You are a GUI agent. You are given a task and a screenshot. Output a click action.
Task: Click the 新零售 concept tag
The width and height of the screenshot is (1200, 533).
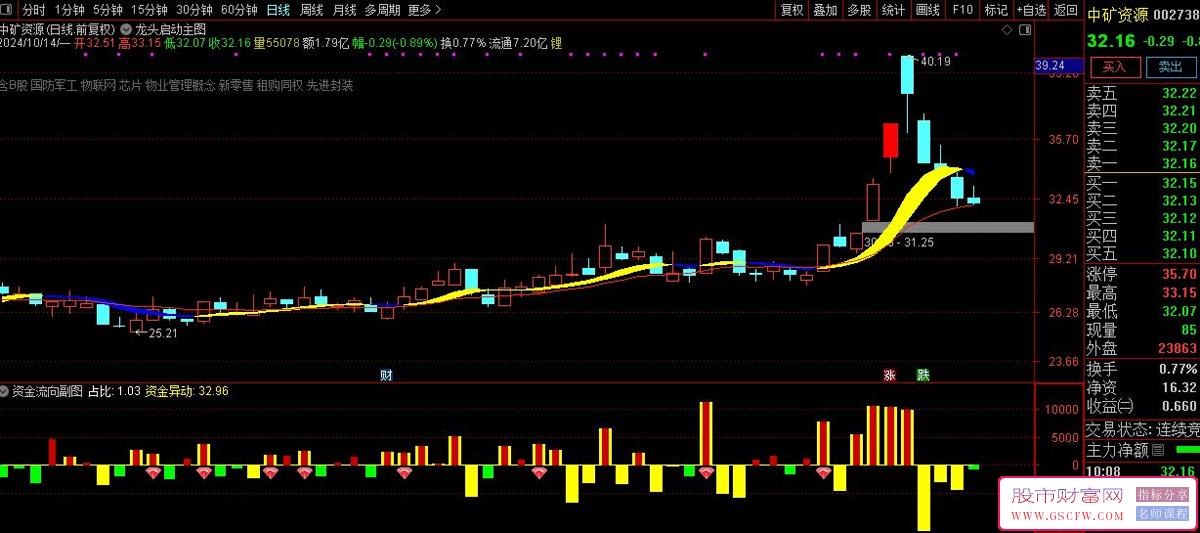tap(236, 86)
